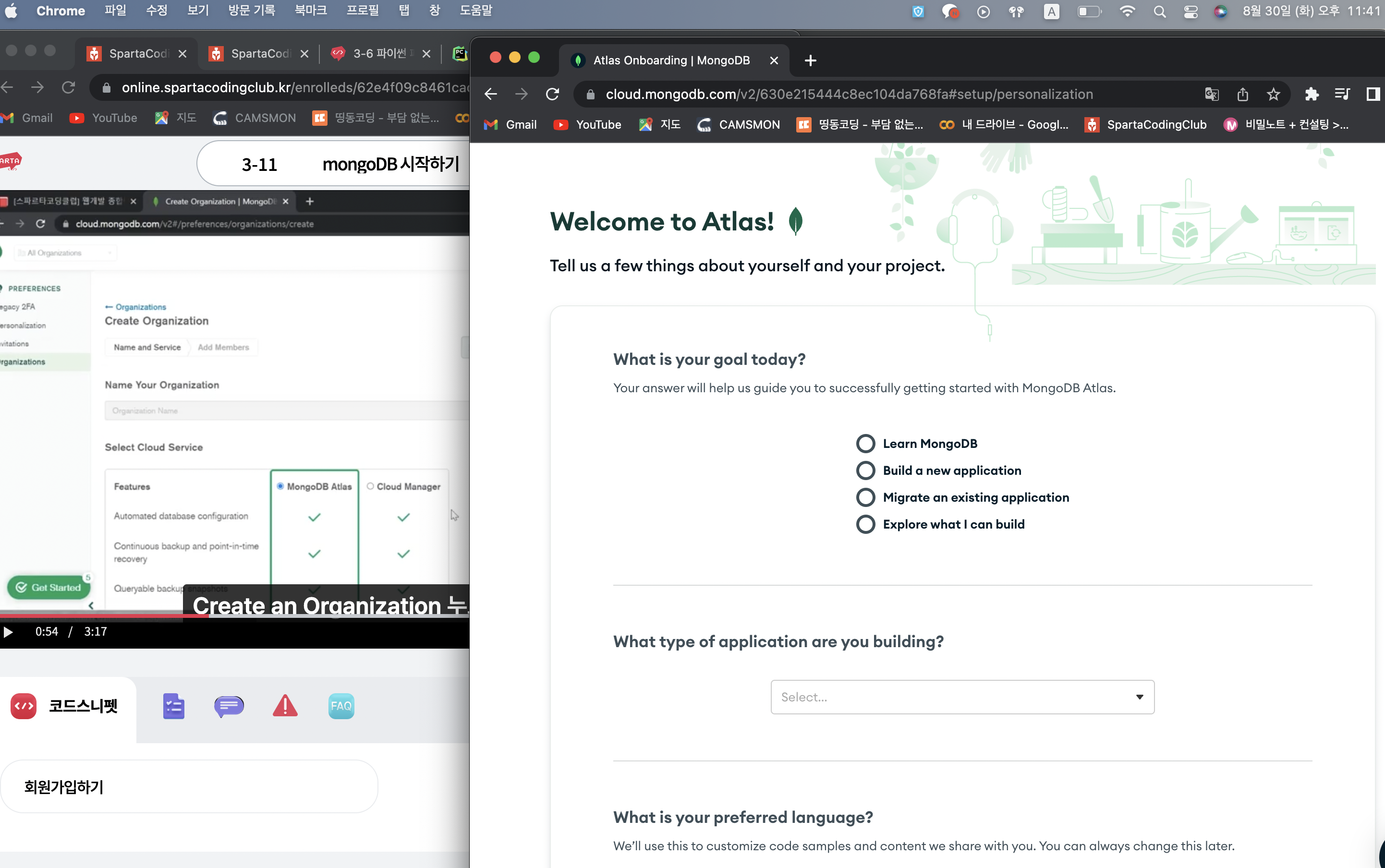
Task: Open the 북마크 menu in the menu bar
Action: [311, 11]
